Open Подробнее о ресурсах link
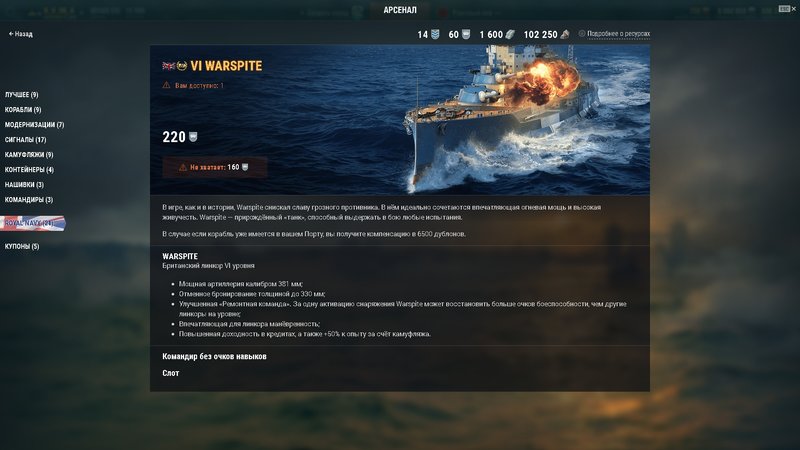 click(618, 34)
